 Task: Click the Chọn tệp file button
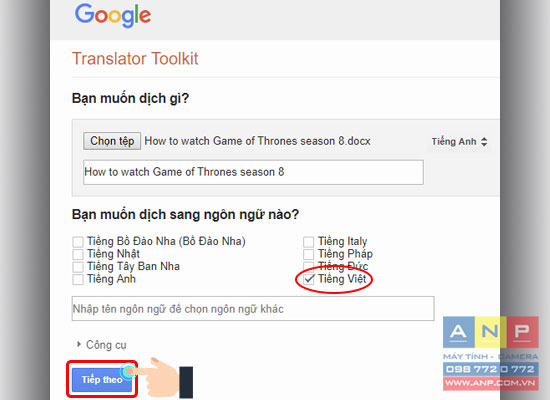(x=112, y=141)
